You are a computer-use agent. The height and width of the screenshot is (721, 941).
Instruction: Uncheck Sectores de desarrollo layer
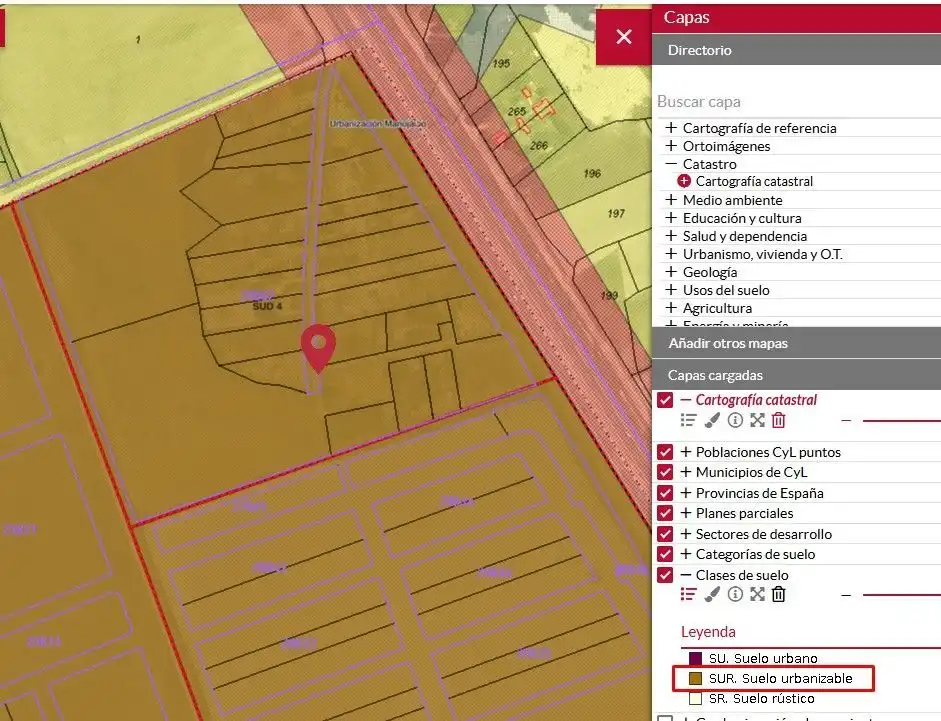(665, 534)
